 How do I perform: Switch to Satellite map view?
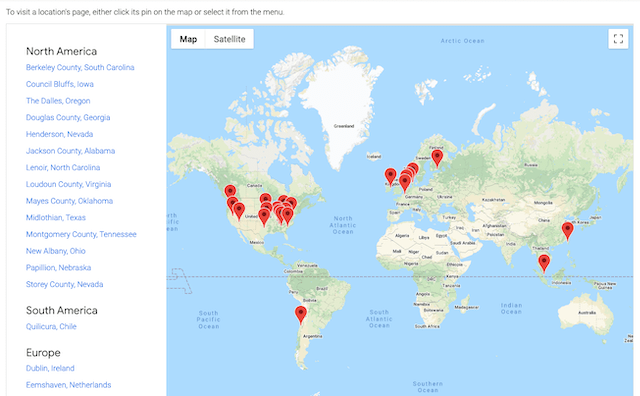(229, 39)
